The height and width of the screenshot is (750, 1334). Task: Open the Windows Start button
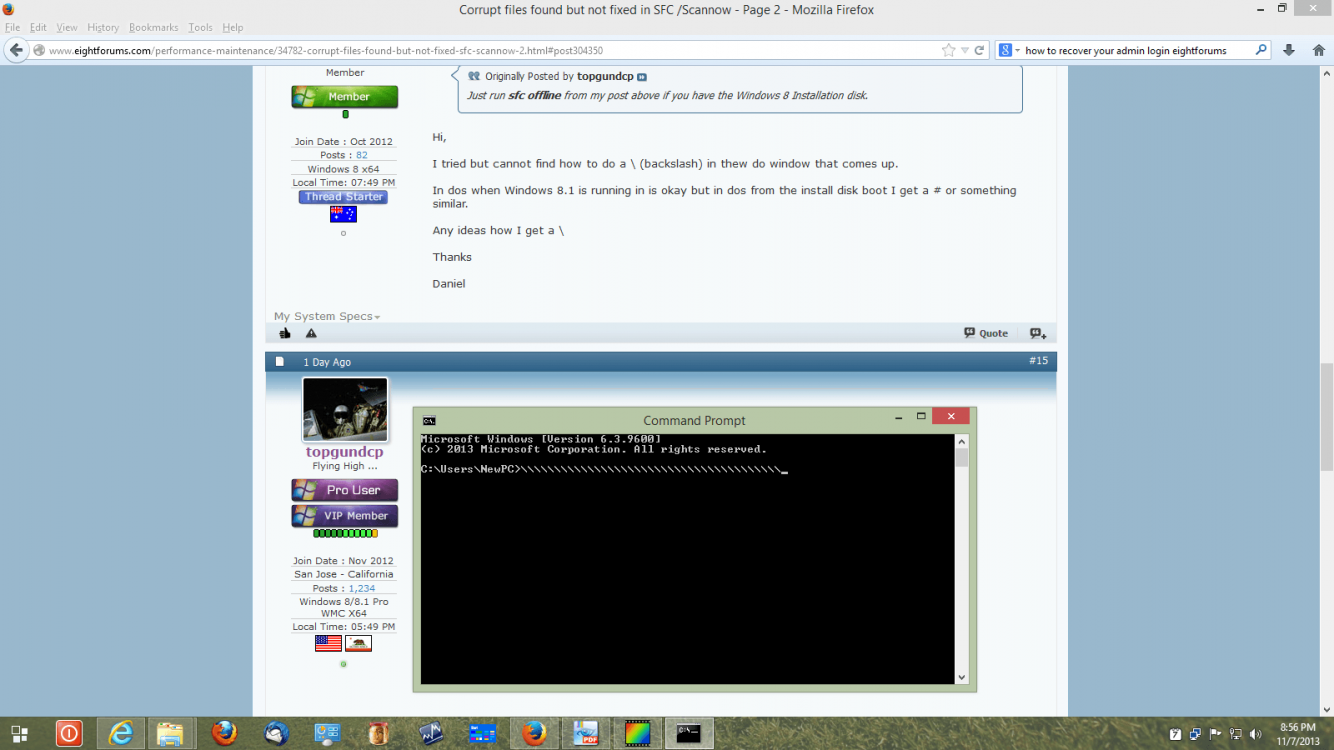pyautogui.click(x=19, y=733)
